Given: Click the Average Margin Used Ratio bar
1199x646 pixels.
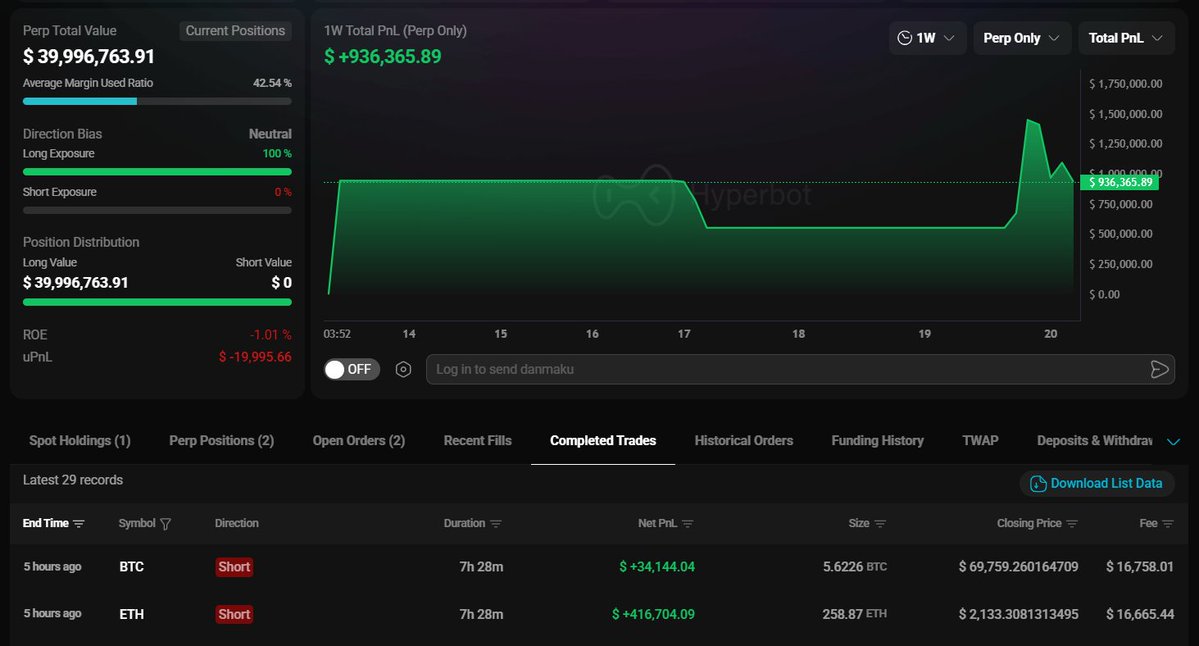Looking at the screenshot, I should click(x=157, y=101).
